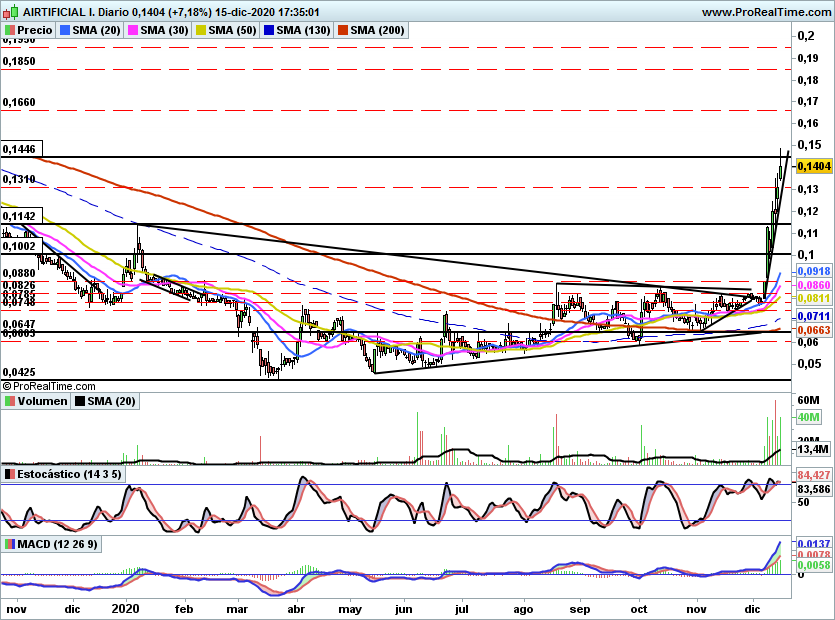
Task: Click the SMA 200 value tag 0,0663
Action: 814,330
